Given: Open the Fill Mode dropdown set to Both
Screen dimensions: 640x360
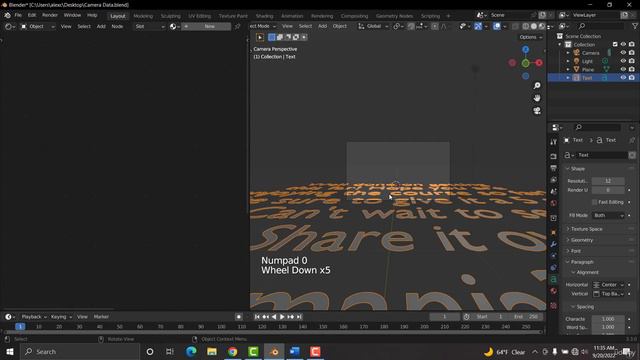Looking at the screenshot, I should (608, 215).
